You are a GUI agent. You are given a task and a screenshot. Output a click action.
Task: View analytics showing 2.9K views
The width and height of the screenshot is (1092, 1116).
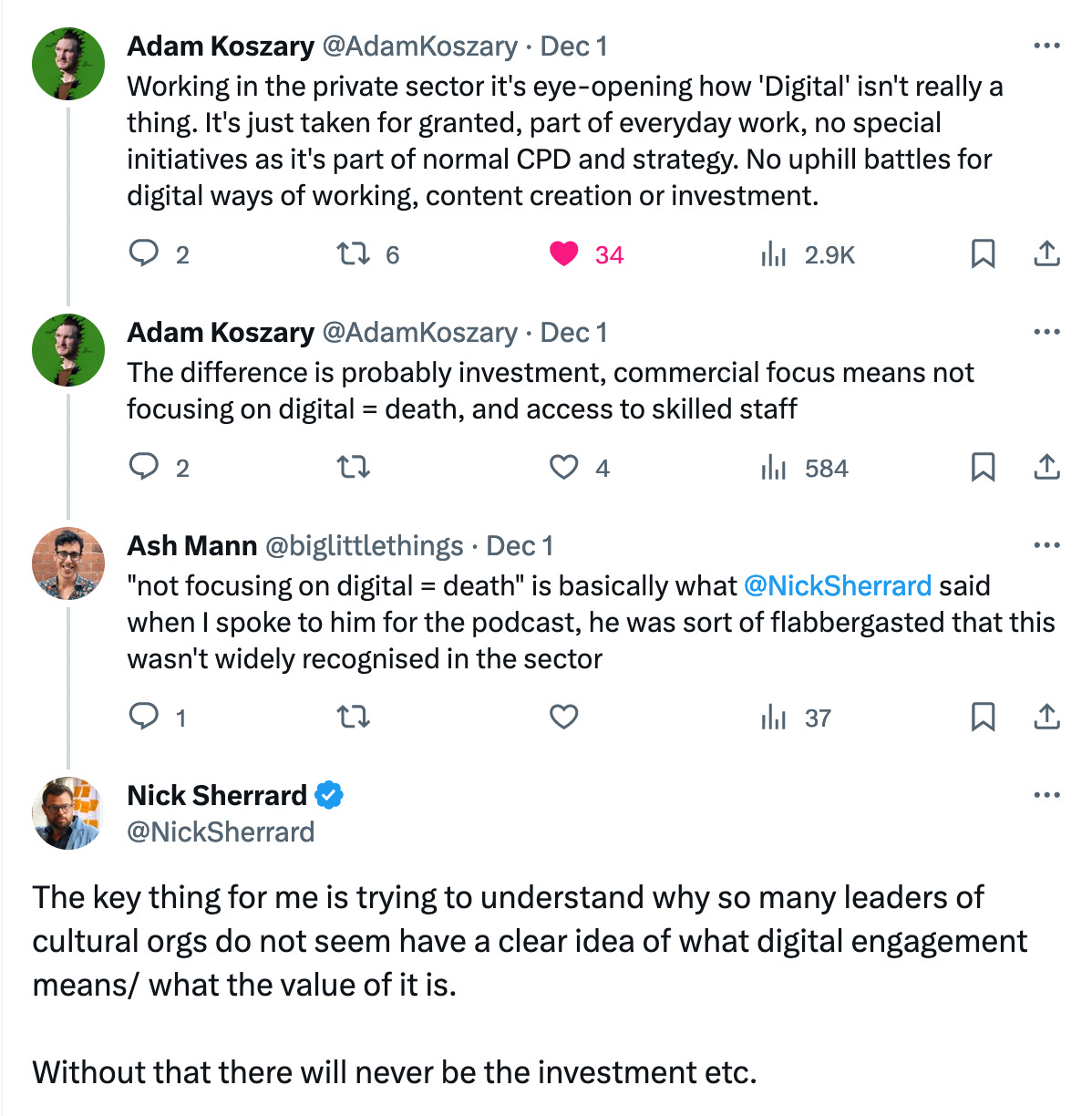(774, 254)
